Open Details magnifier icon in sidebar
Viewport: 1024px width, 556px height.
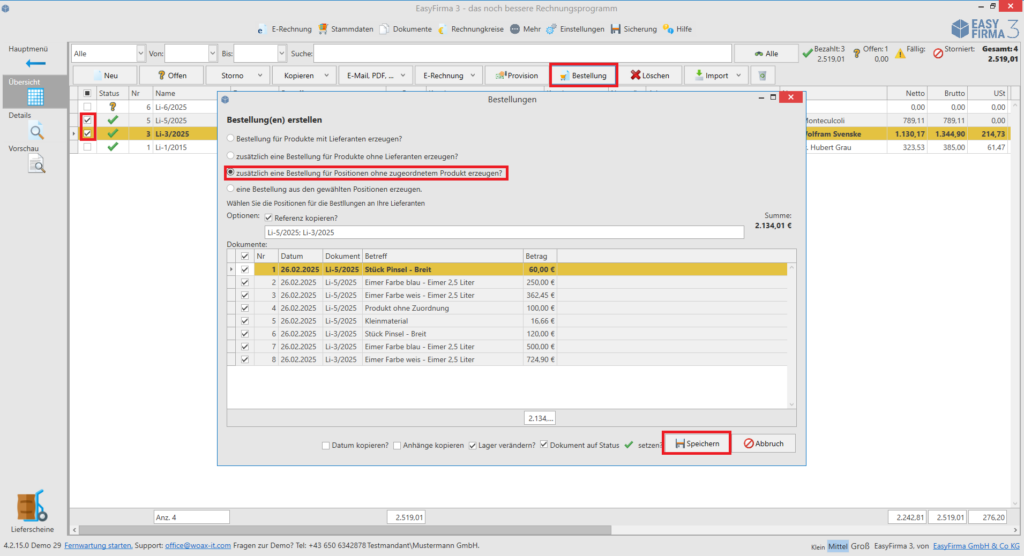pos(37,131)
